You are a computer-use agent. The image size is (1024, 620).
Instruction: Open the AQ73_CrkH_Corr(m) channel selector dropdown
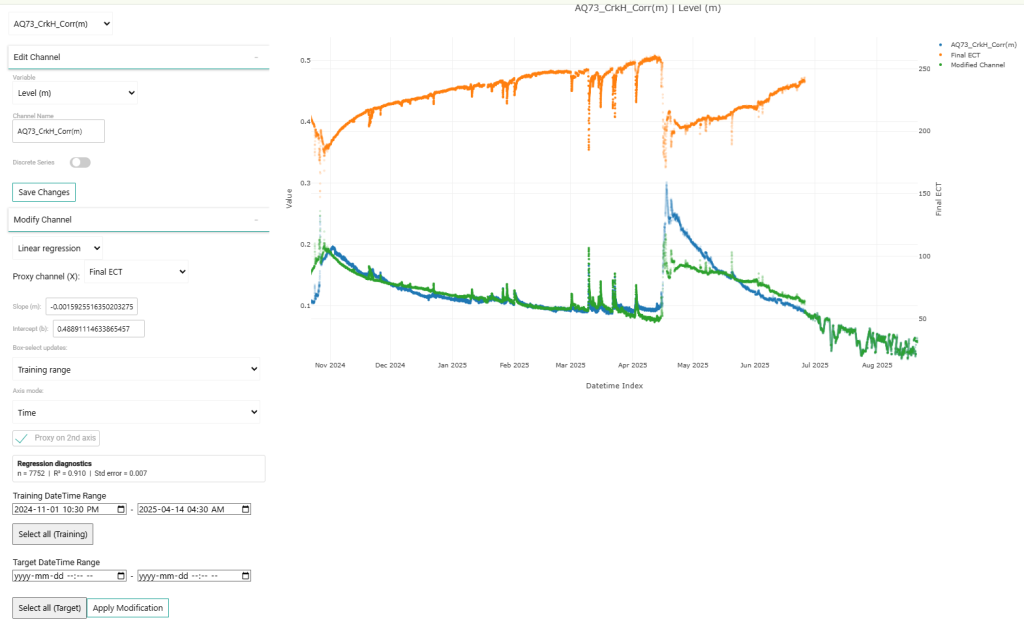pyautogui.click(x=61, y=22)
